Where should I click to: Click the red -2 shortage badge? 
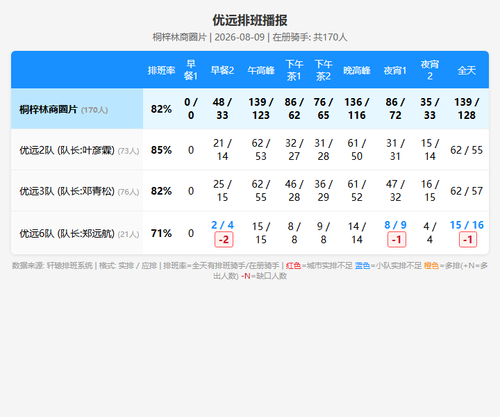pyautogui.click(x=224, y=240)
